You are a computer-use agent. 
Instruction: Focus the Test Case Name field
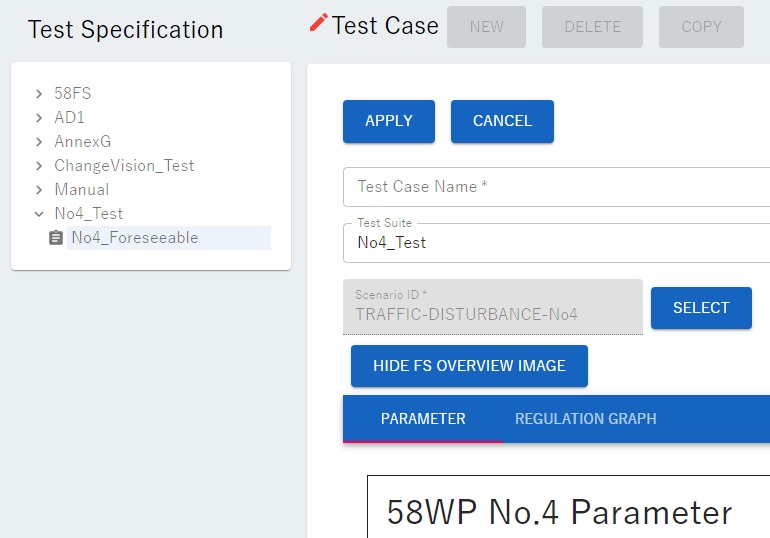[x=556, y=187]
